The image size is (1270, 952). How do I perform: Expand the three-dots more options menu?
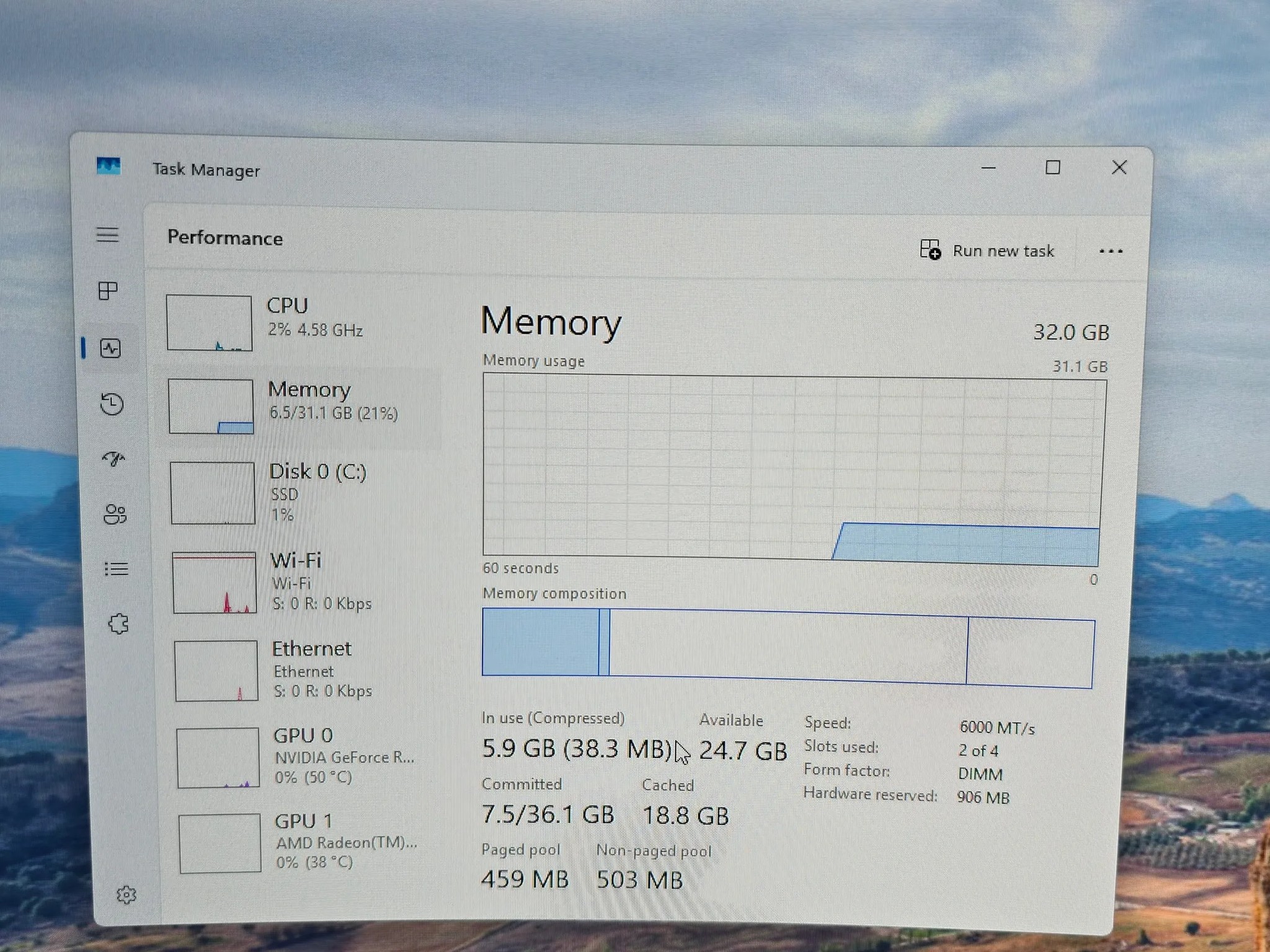1110,252
